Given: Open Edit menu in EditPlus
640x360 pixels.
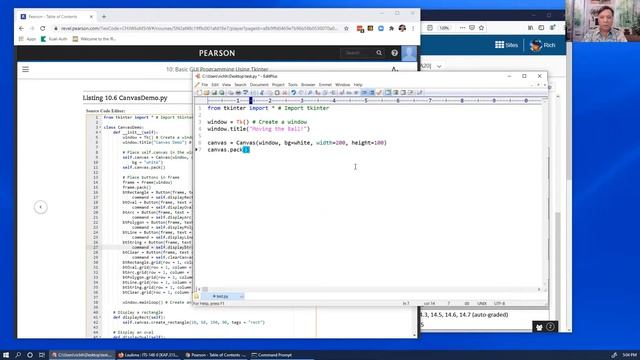Looking at the screenshot, I should click(x=215, y=84).
